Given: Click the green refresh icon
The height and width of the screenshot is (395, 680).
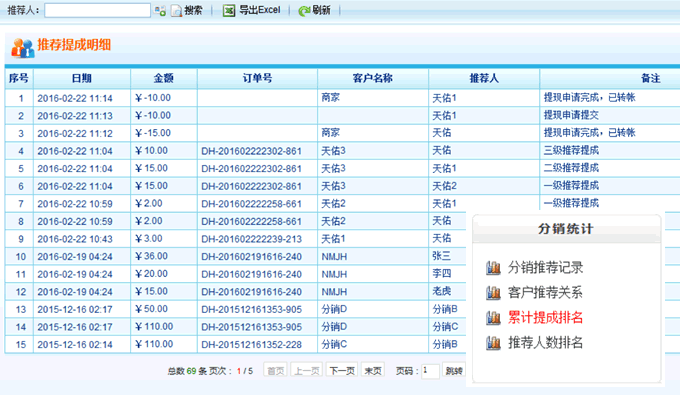Looking at the screenshot, I should pyautogui.click(x=304, y=11).
